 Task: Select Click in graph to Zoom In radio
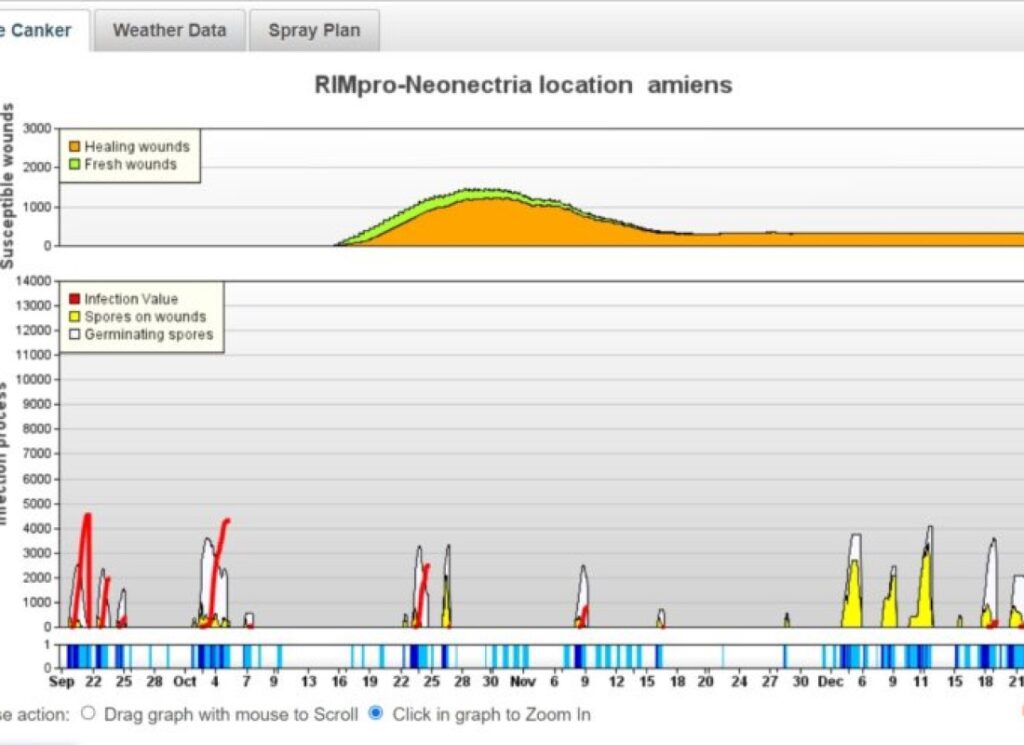(376, 713)
